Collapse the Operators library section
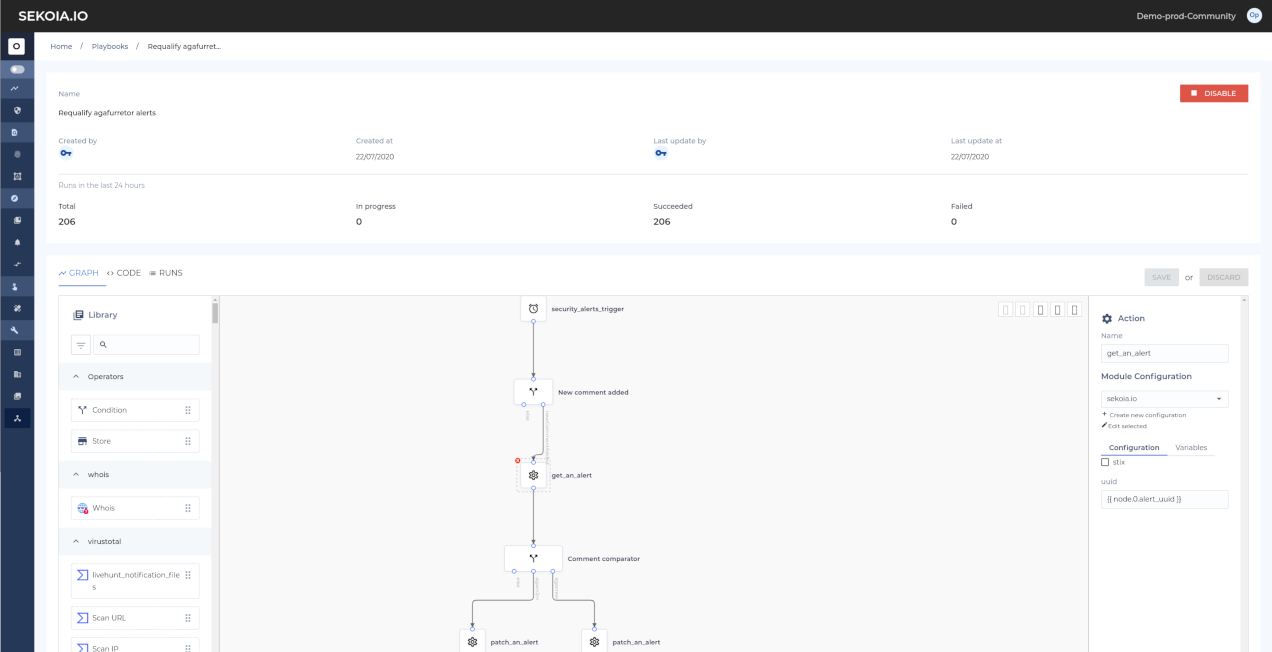Viewport: 1272px width, 652px height. pos(78,377)
